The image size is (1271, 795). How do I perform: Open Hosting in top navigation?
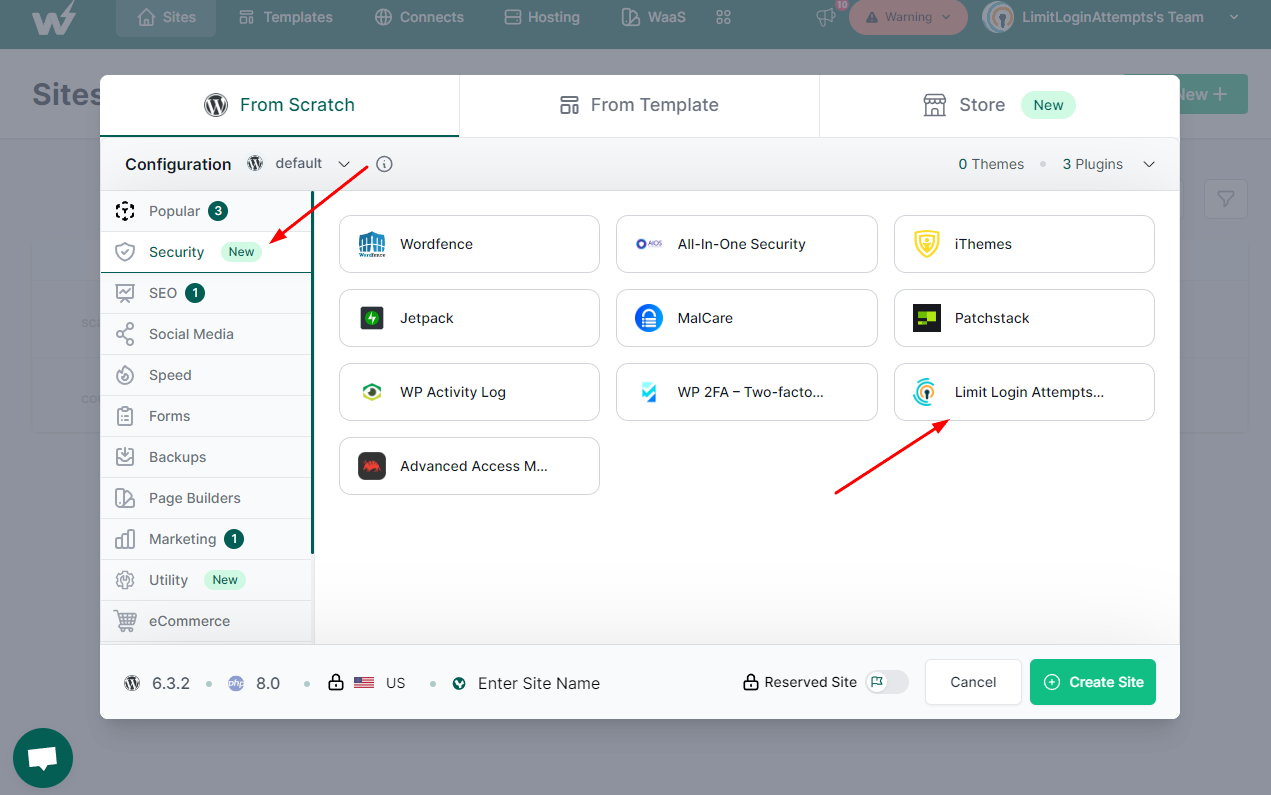click(x=541, y=17)
